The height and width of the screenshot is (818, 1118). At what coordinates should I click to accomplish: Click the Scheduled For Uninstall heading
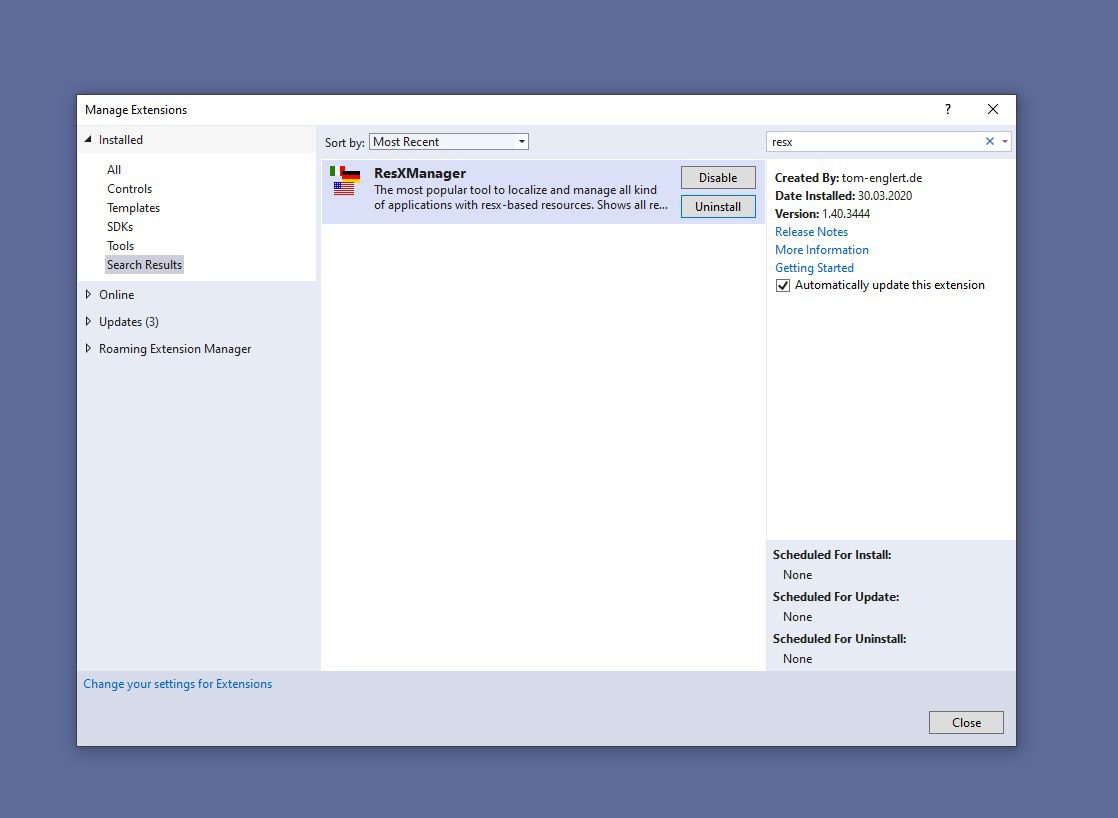(x=839, y=639)
